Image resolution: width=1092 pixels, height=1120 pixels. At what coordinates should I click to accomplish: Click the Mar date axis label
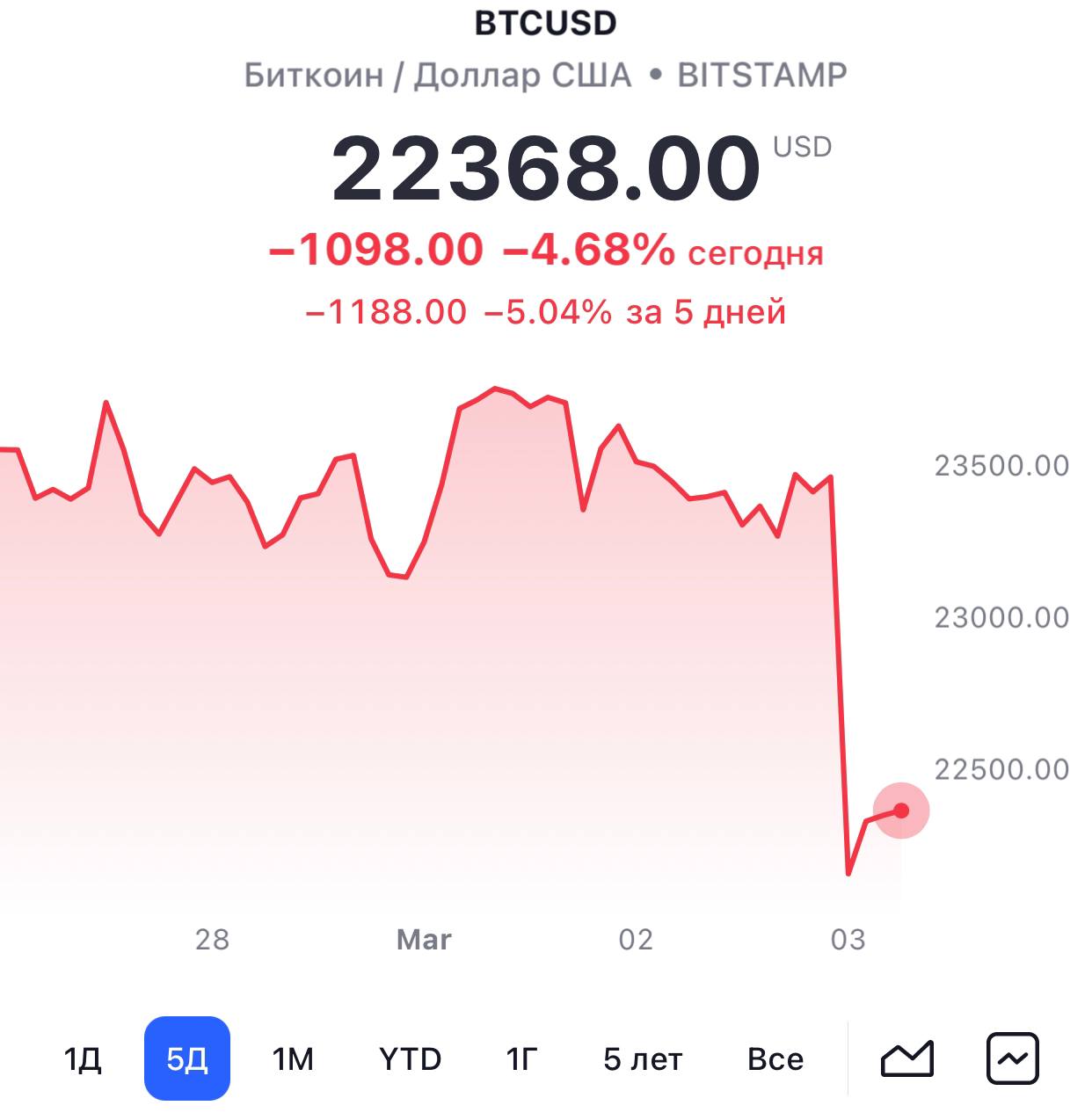424,940
